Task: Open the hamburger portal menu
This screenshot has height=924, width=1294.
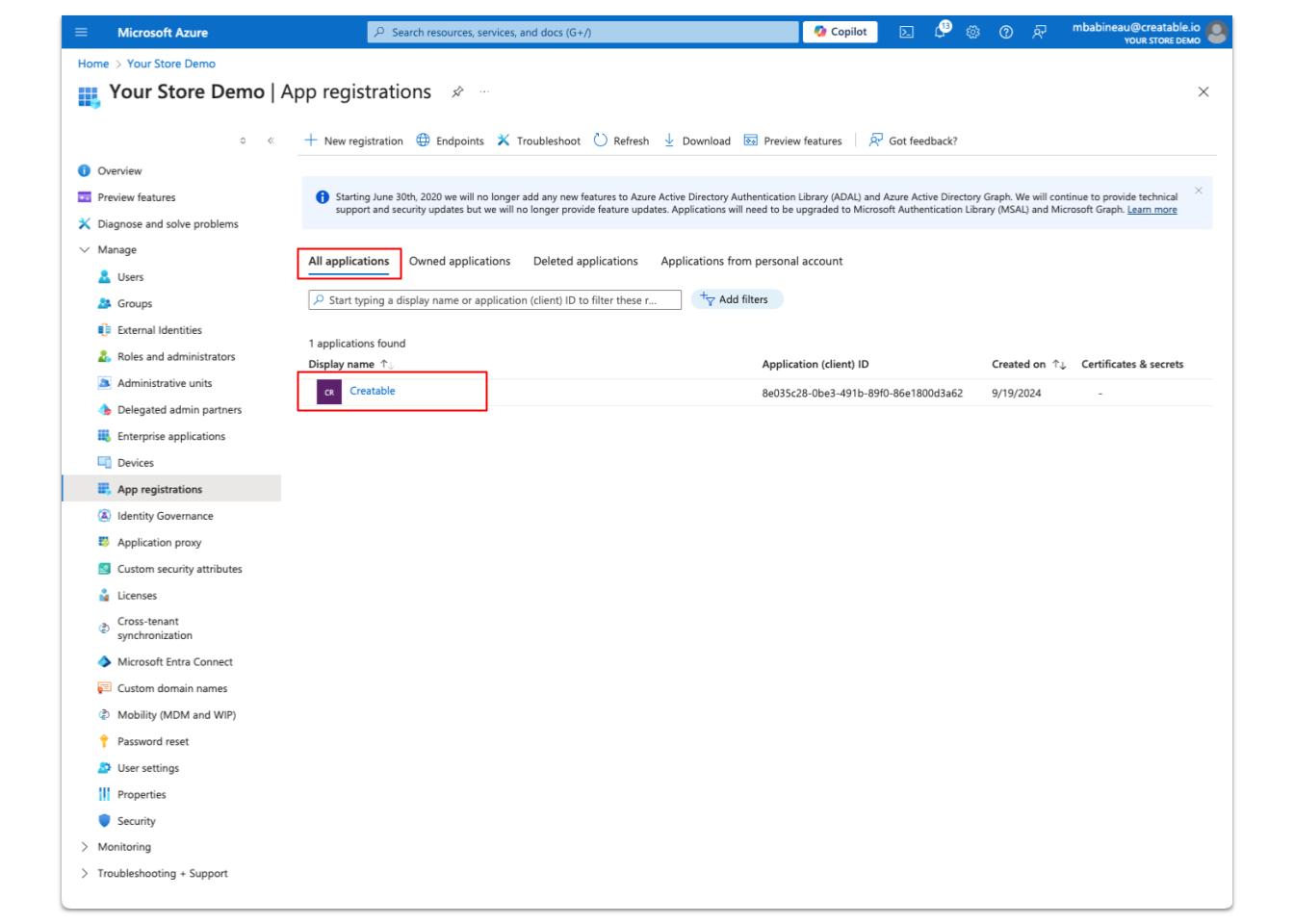Action: point(81,33)
